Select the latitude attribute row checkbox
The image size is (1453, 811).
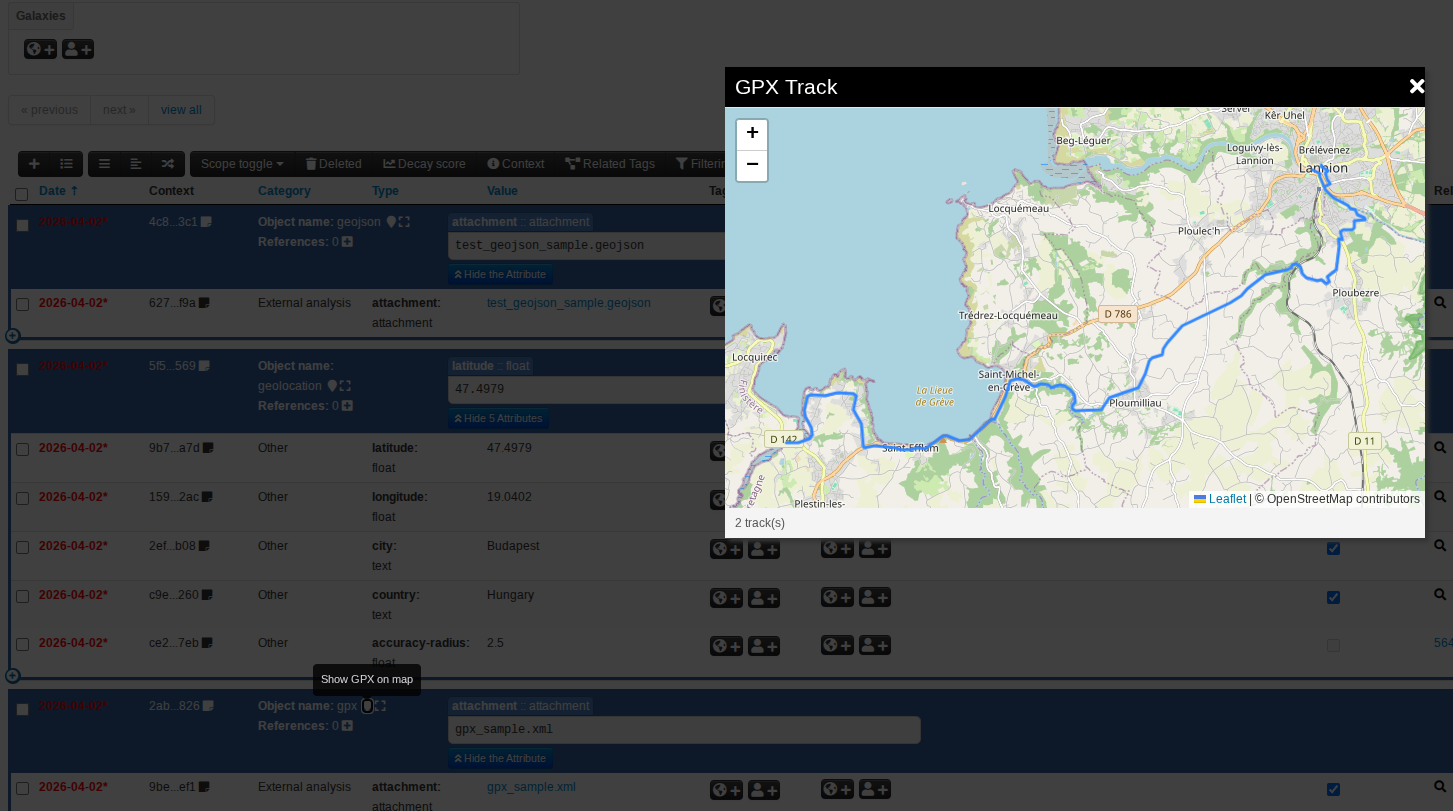(22, 449)
